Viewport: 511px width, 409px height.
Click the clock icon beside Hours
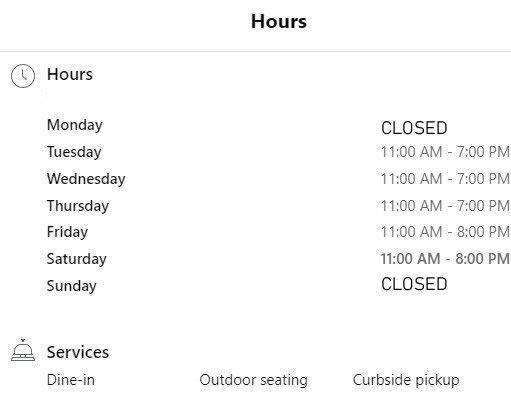coord(23,76)
